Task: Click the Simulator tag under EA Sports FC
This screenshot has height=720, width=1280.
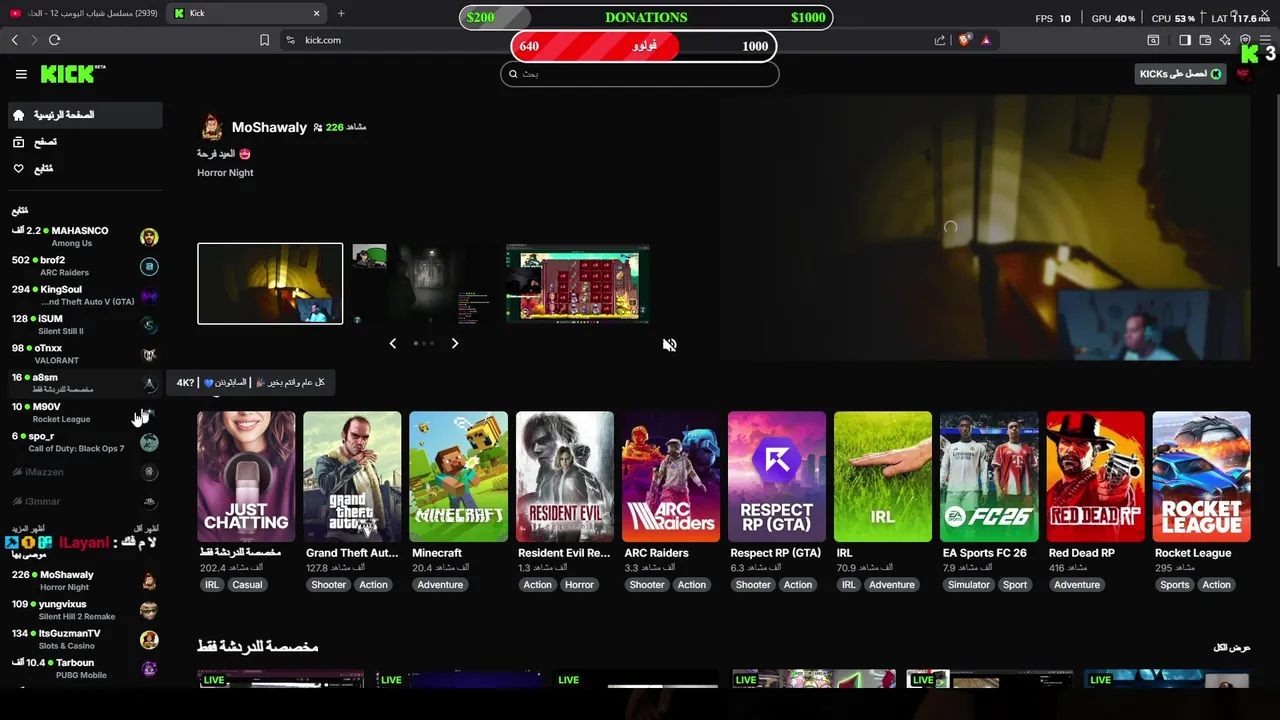Action: 968,585
